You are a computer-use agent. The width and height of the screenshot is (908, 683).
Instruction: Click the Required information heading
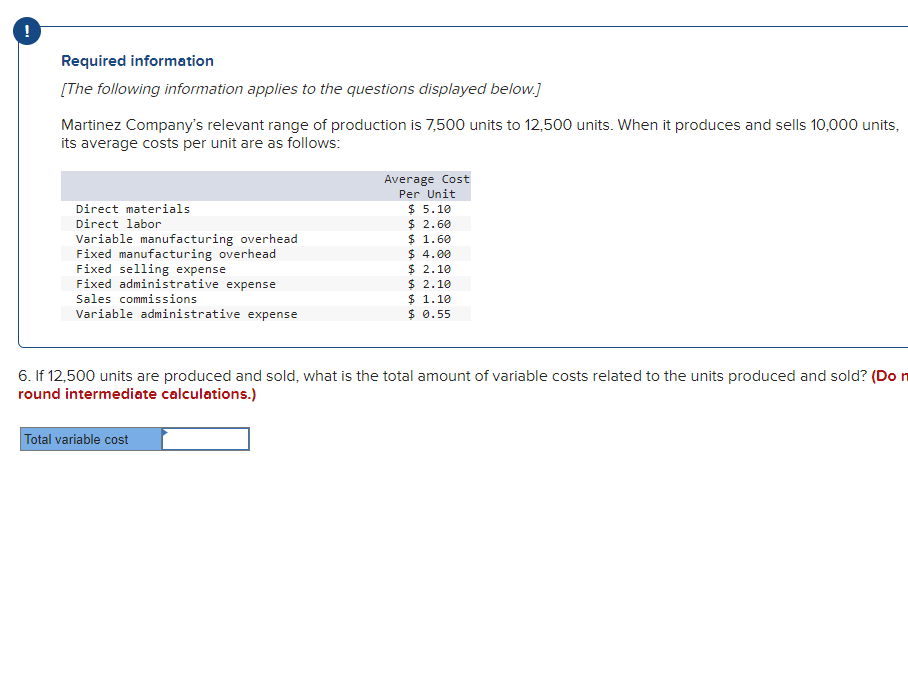pos(137,60)
